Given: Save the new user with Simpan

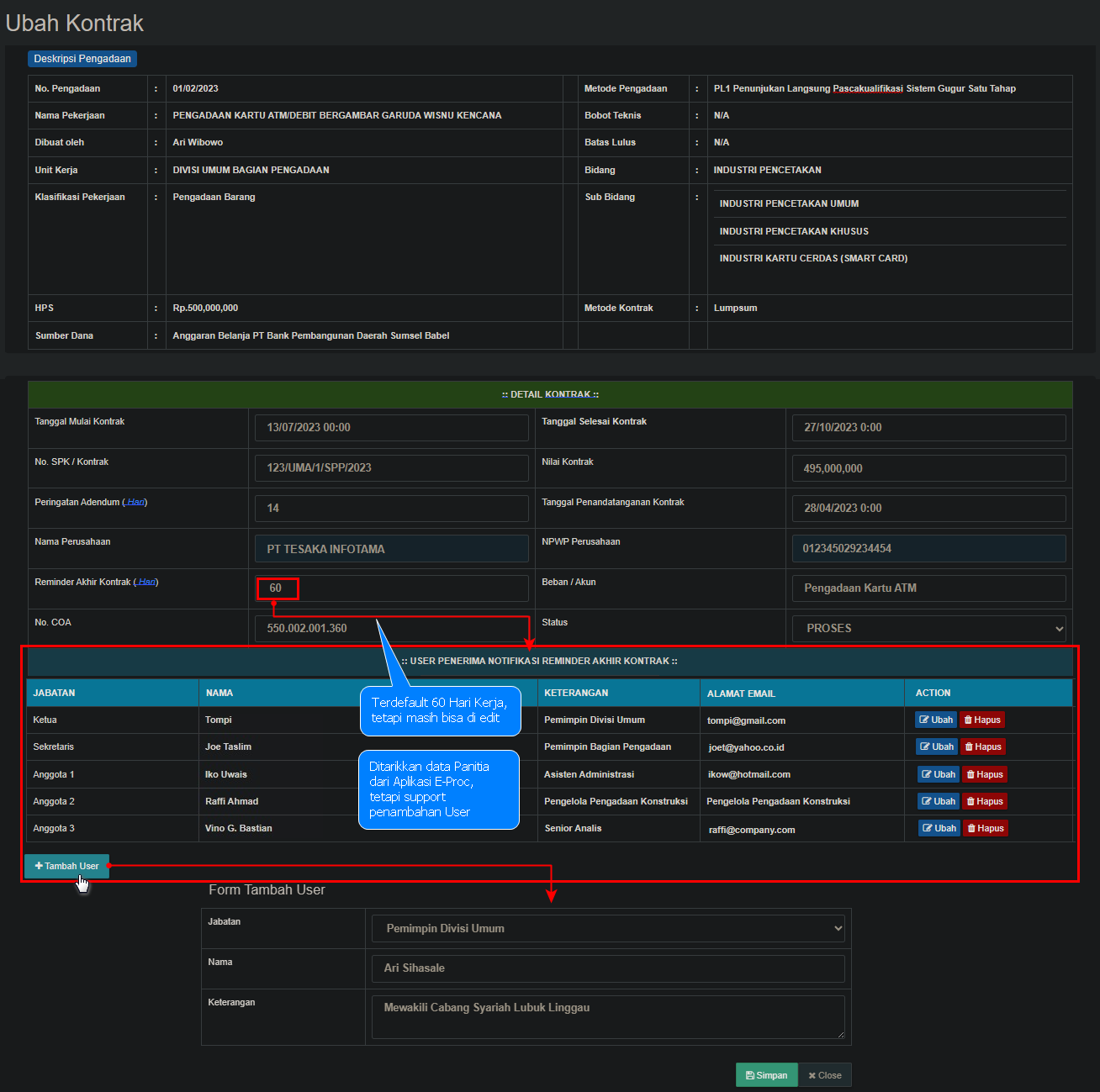Looking at the screenshot, I should pos(766,1075).
